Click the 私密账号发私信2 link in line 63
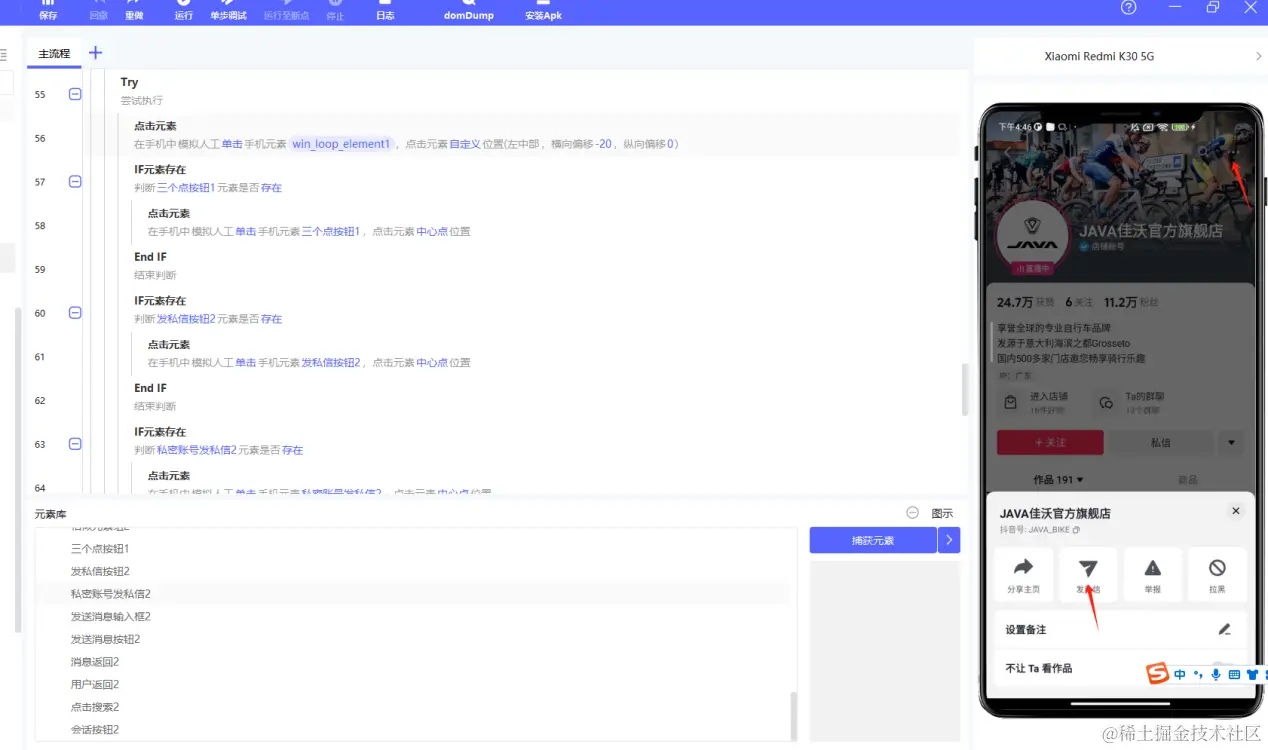This screenshot has height=750, width=1268. 197,450
